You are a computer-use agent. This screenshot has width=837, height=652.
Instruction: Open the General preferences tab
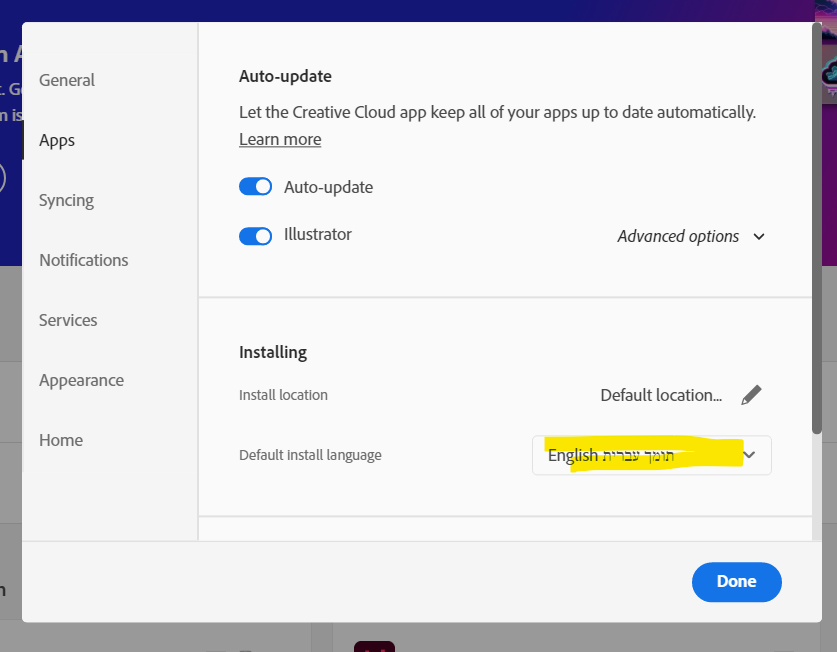coord(67,80)
